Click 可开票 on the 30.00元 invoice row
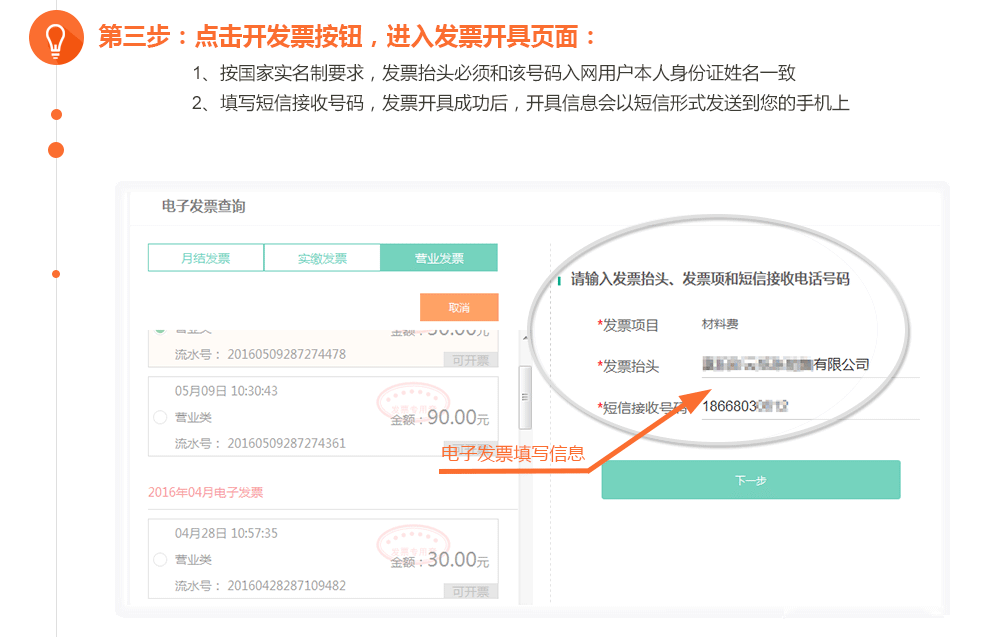This screenshot has height=637, width=1003. pos(471,592)
